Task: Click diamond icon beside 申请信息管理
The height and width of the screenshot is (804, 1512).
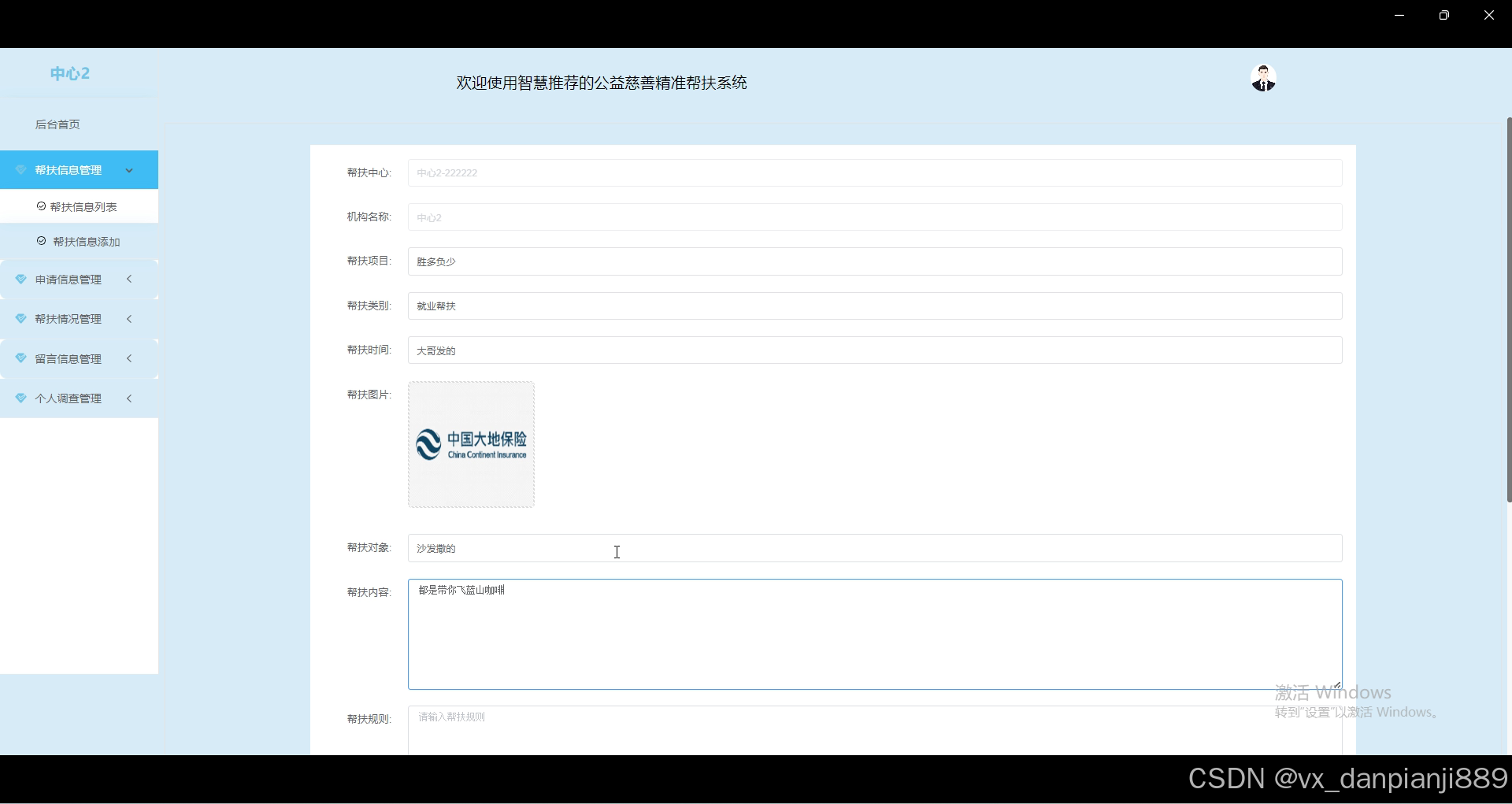Action: [21, 280]
